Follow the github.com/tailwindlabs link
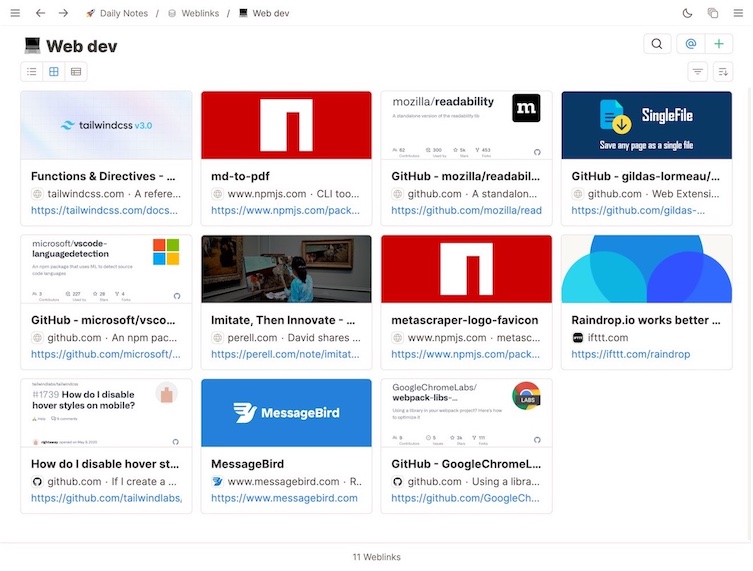The image size is (753, 571). (x=107, y=498)
